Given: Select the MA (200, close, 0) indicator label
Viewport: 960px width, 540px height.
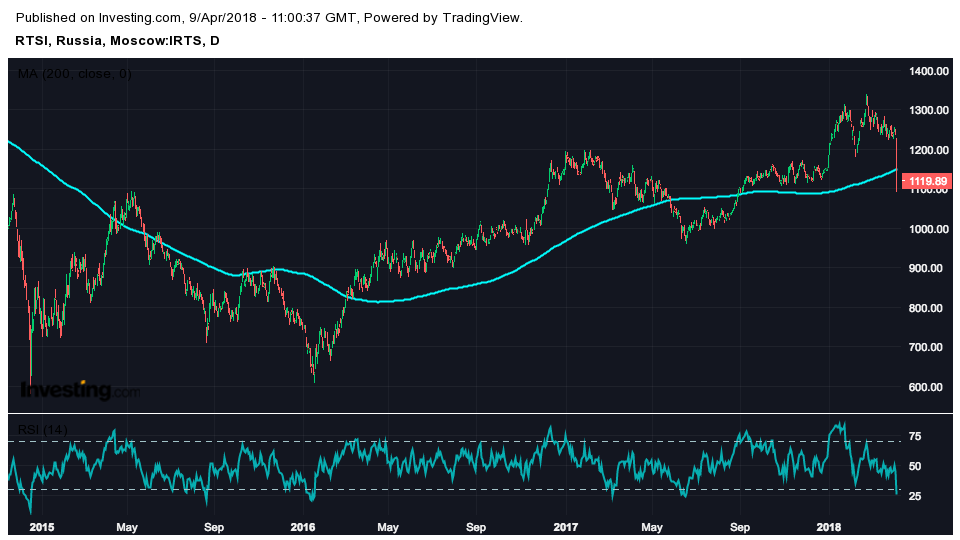Looking at the screenshot, I should pyautogui.click(x=74, y=73).
